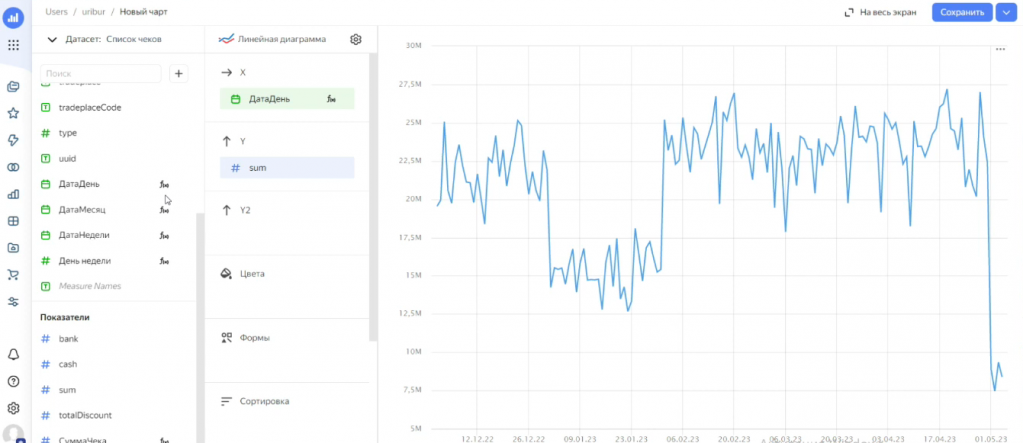Click formula icon beside ДатаДень field in list
1023x443 pixels.
click(x=164, y=185)
